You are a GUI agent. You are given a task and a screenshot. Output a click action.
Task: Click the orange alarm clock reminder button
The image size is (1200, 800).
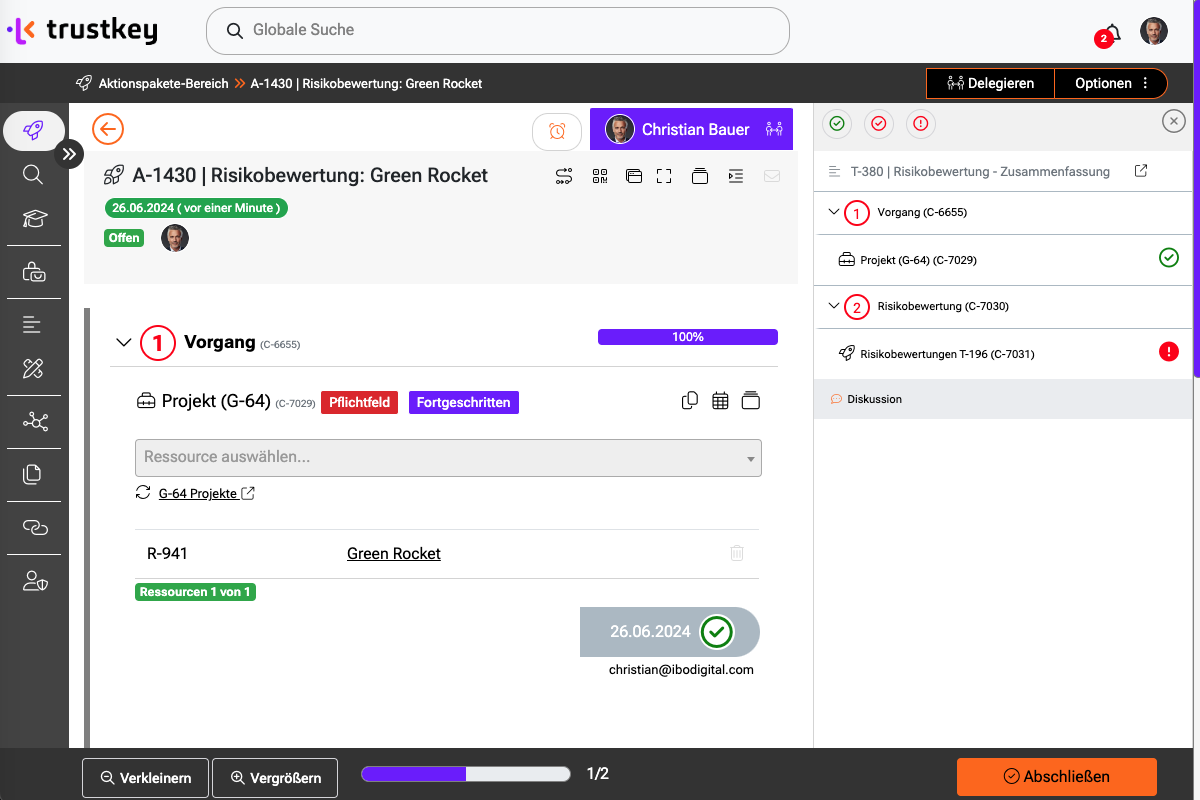(x=557, y=131)
